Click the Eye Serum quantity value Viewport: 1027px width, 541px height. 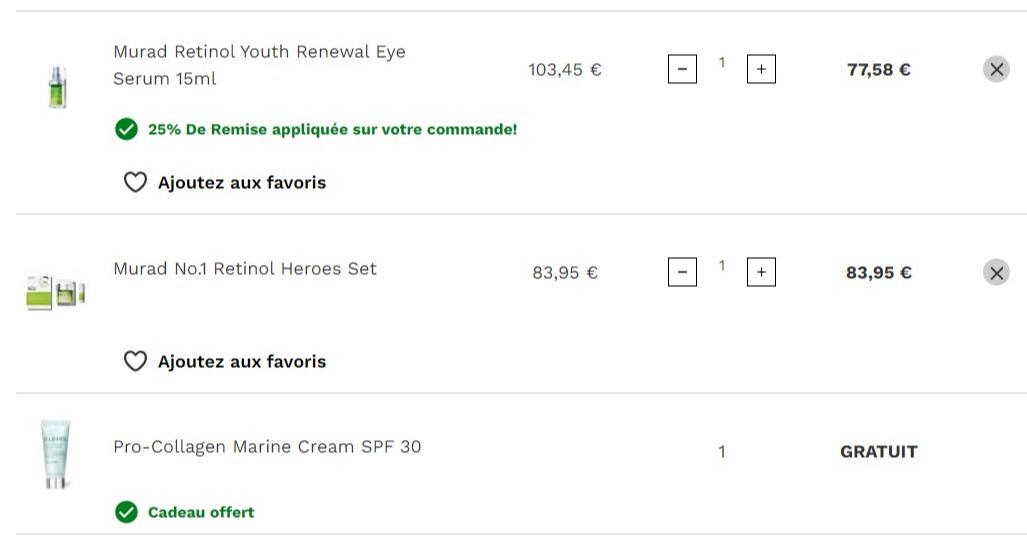[x=722, y=63]
